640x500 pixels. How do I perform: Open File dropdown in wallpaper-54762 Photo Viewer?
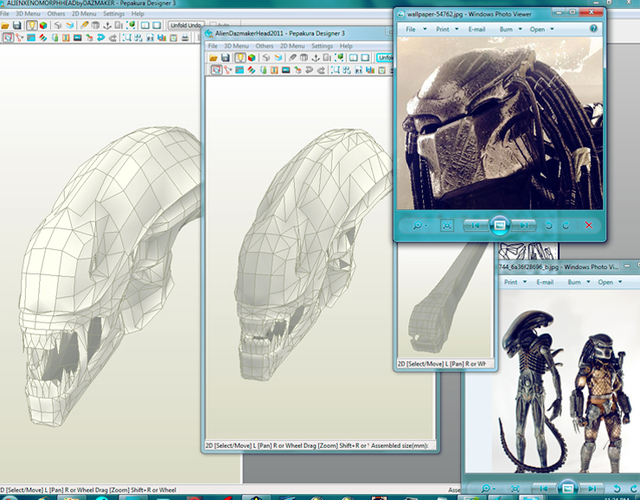(x=416, y=29)
